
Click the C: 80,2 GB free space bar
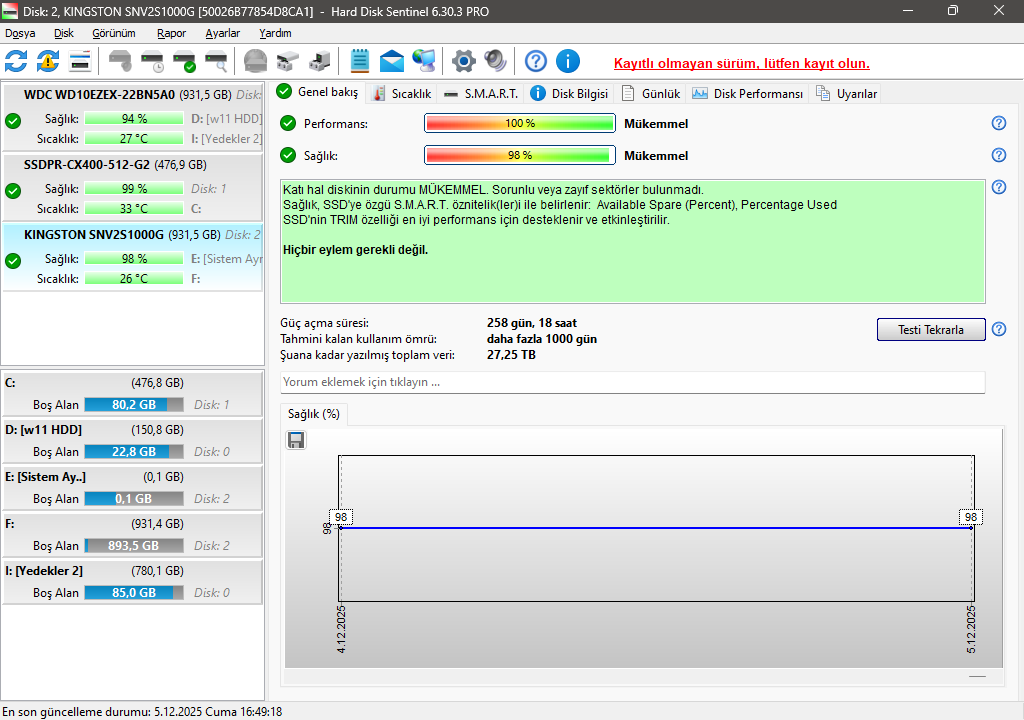134,404
